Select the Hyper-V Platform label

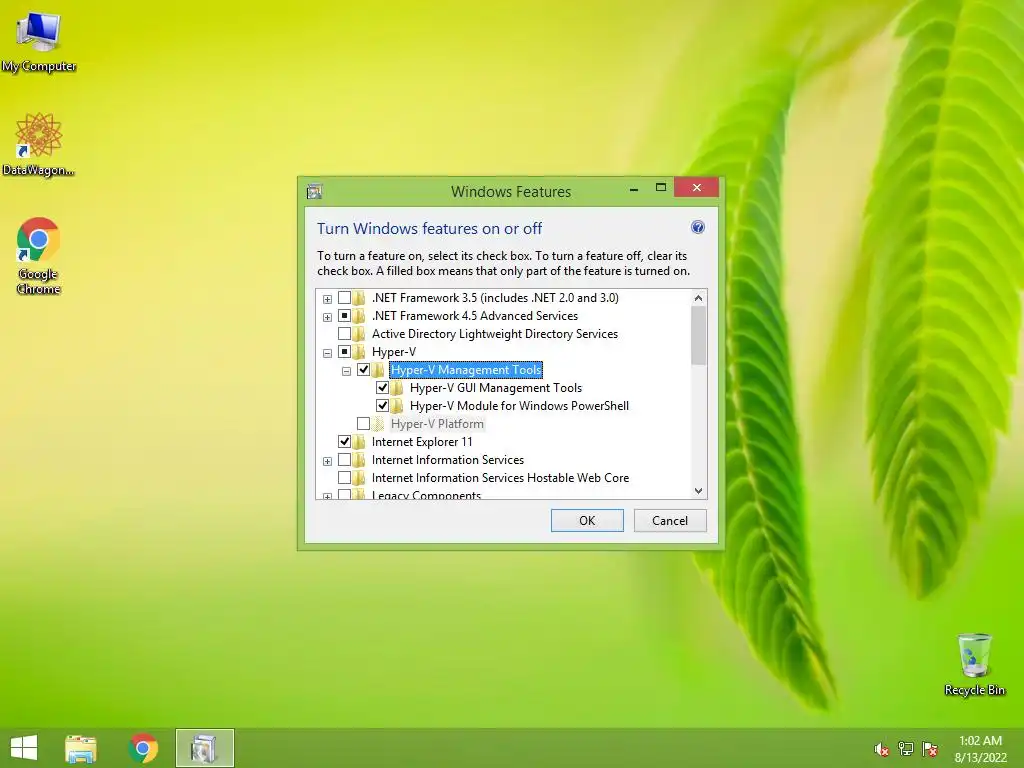[x=437, y=424]
